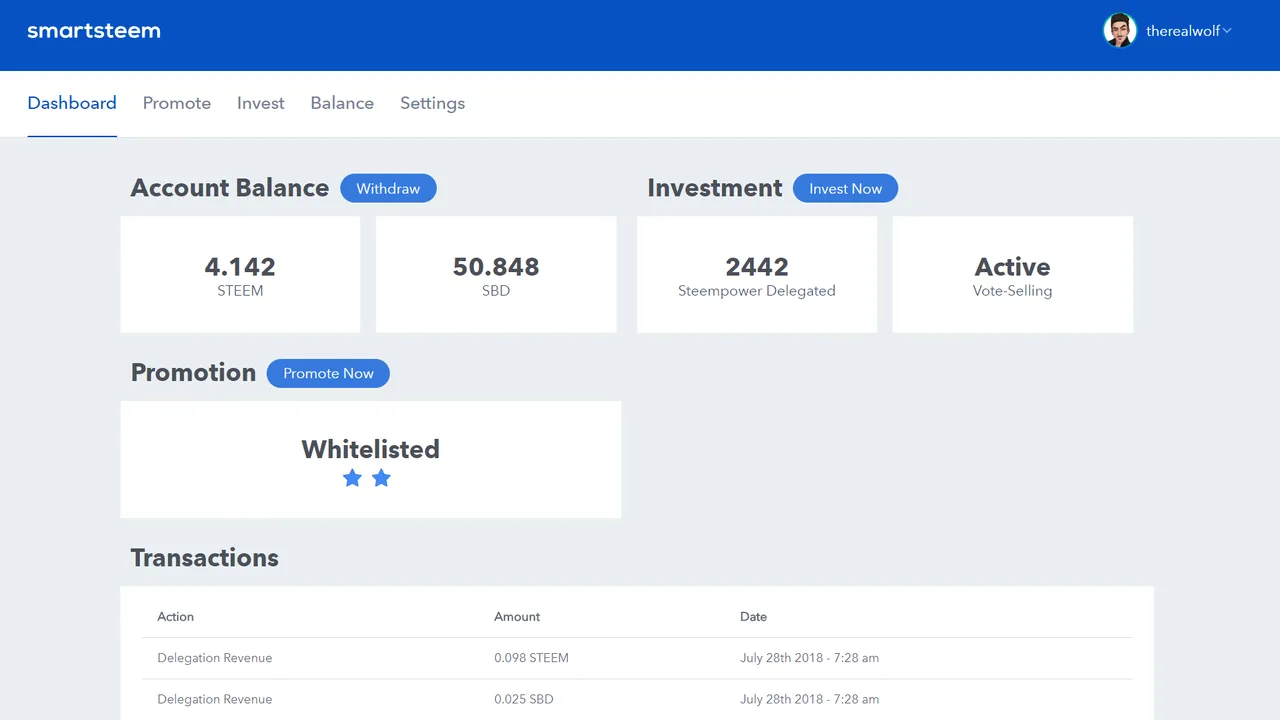Click the smartsteem logo
The height and width of the screenshot is (720, 1280).
pyautogui.click(x=94, y=31)
